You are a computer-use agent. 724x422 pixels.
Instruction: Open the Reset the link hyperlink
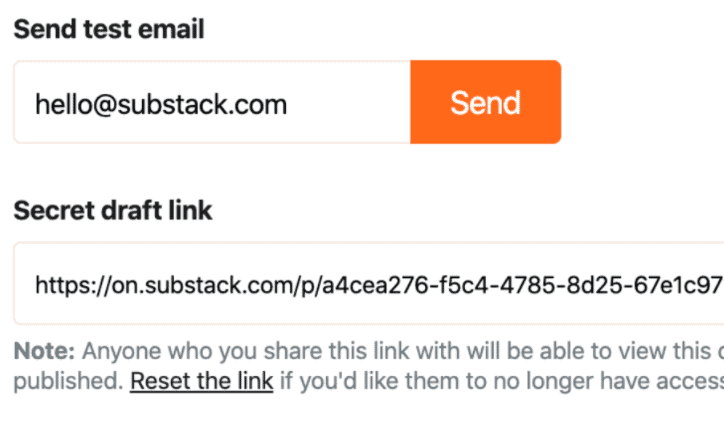point(202,381)
